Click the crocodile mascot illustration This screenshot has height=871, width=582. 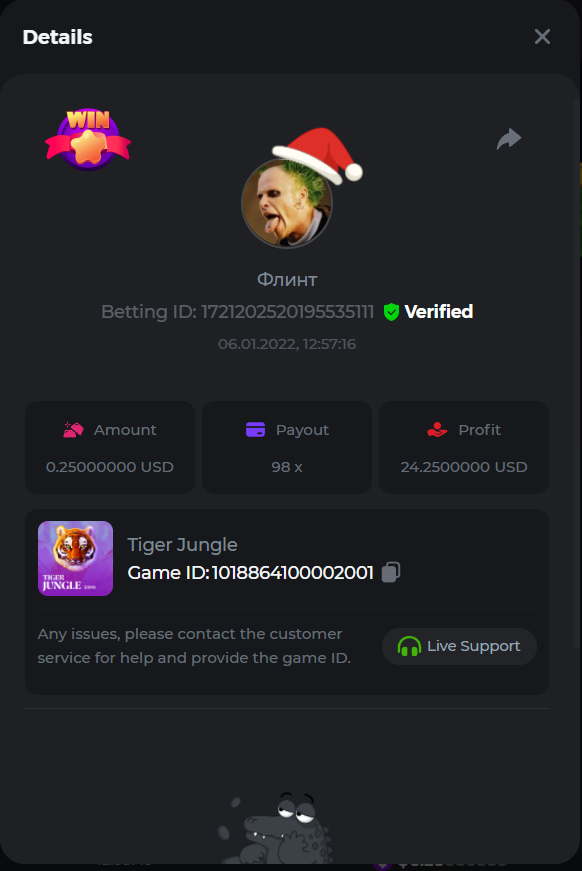click(x=276, y=828)
